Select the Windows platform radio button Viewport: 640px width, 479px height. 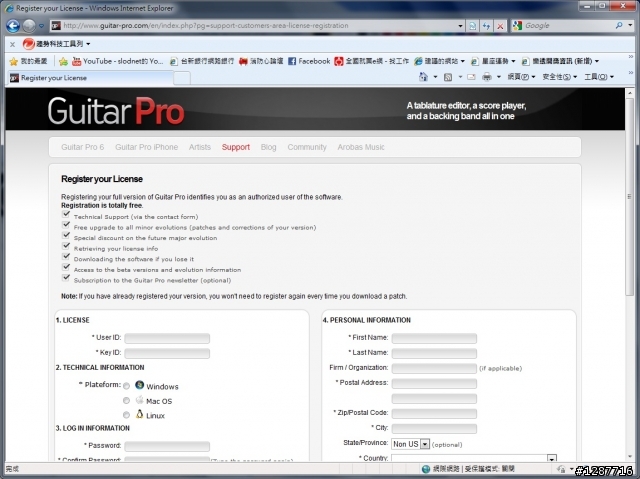(x=127, y=386)
